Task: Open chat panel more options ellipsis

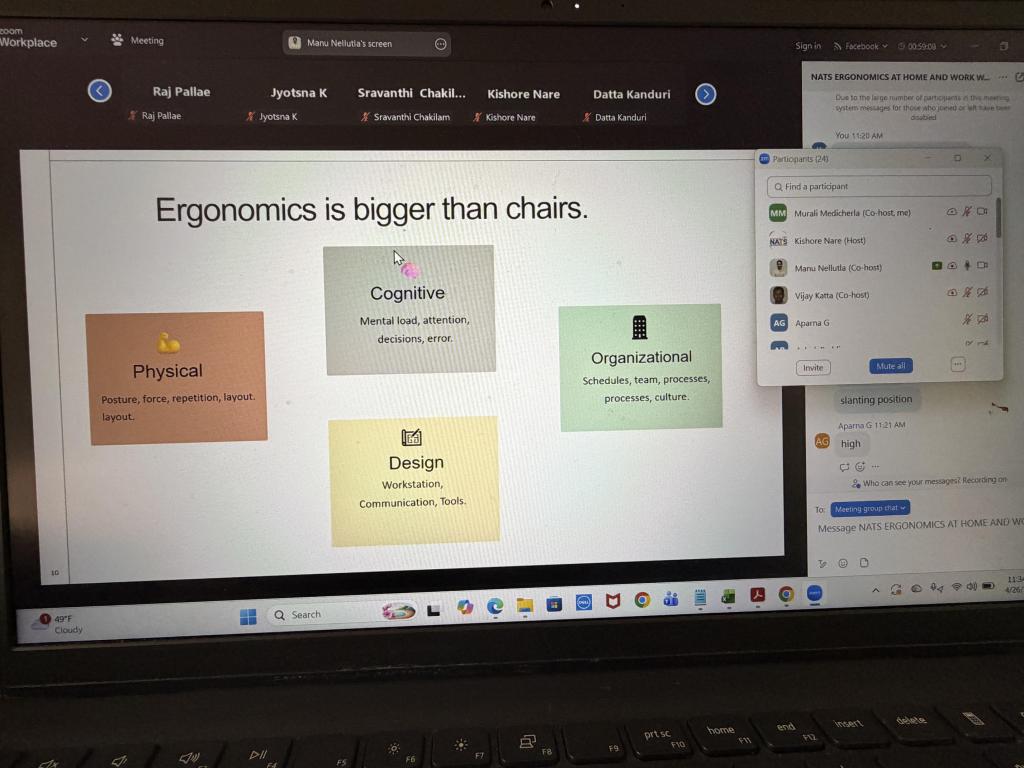Action: pos(1002,77)
